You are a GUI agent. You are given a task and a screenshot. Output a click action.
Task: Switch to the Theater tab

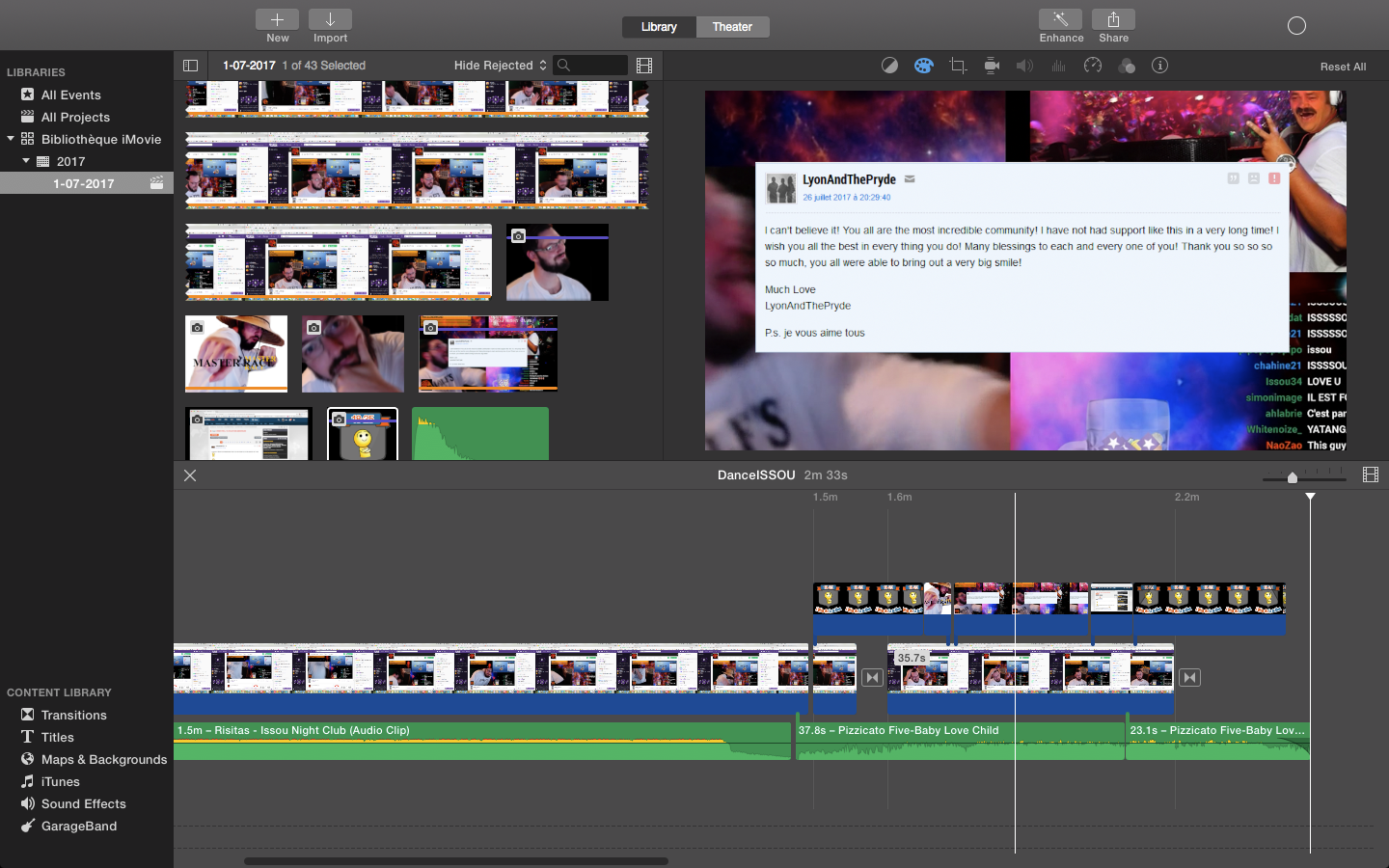tap(732, 27)
